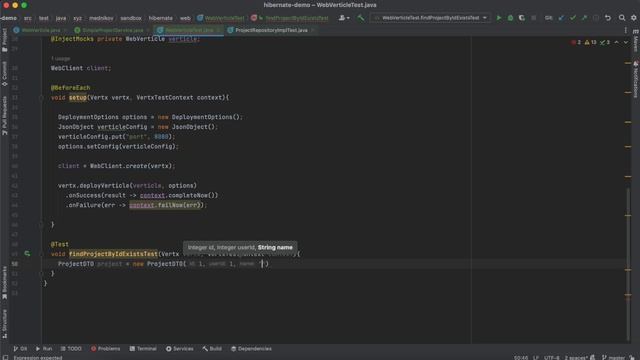Open the run configuration dropdown

tap(430, 18)
